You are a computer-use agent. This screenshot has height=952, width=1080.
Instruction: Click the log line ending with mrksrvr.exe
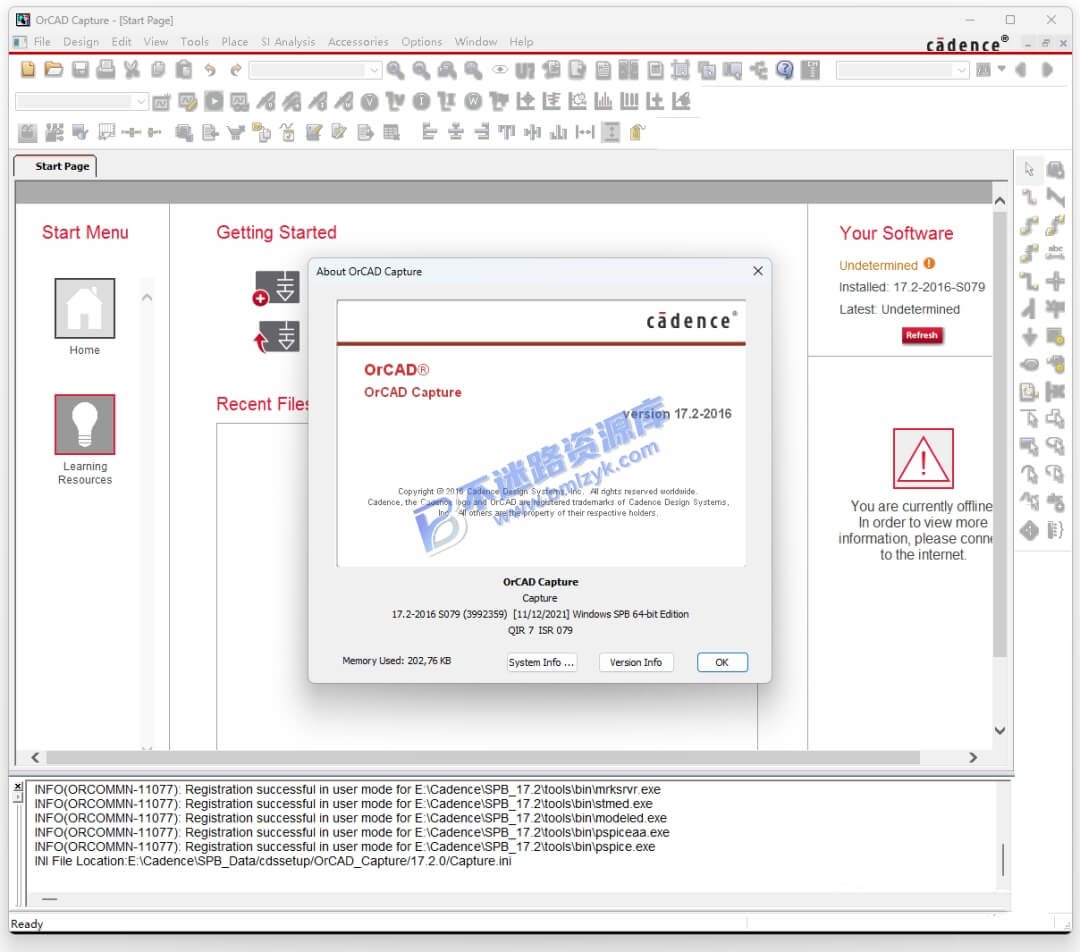(347, 789)
